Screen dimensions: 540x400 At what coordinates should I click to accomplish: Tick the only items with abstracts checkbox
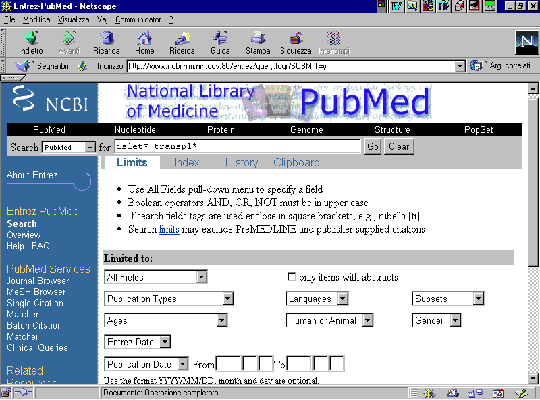pos(292,277)
